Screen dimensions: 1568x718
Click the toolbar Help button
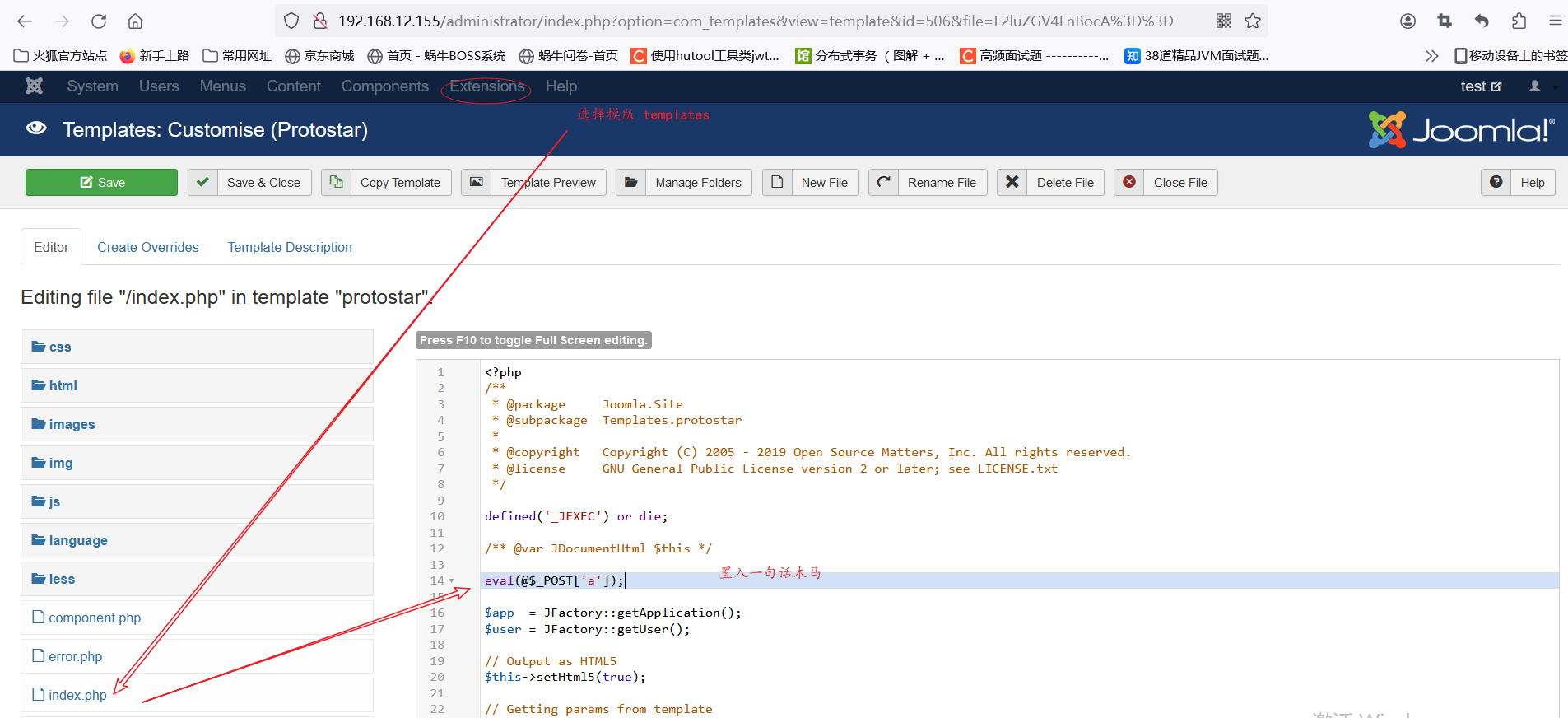coord(1518,182)
